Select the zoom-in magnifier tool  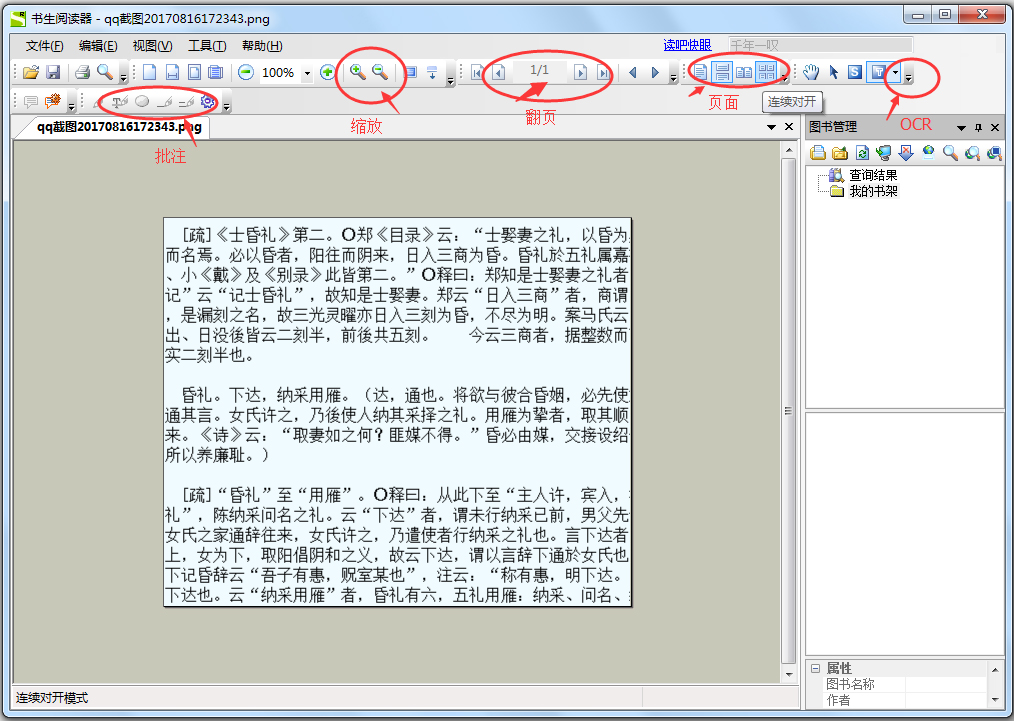point(356,72)
